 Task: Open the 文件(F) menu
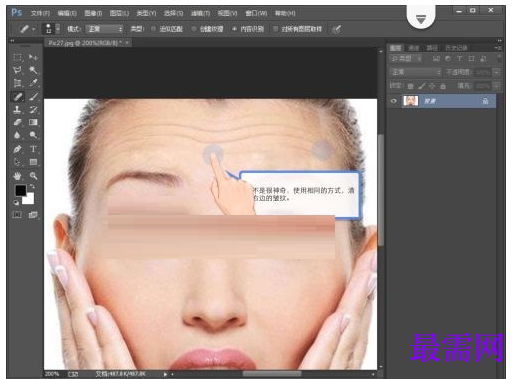coord(40,13)
